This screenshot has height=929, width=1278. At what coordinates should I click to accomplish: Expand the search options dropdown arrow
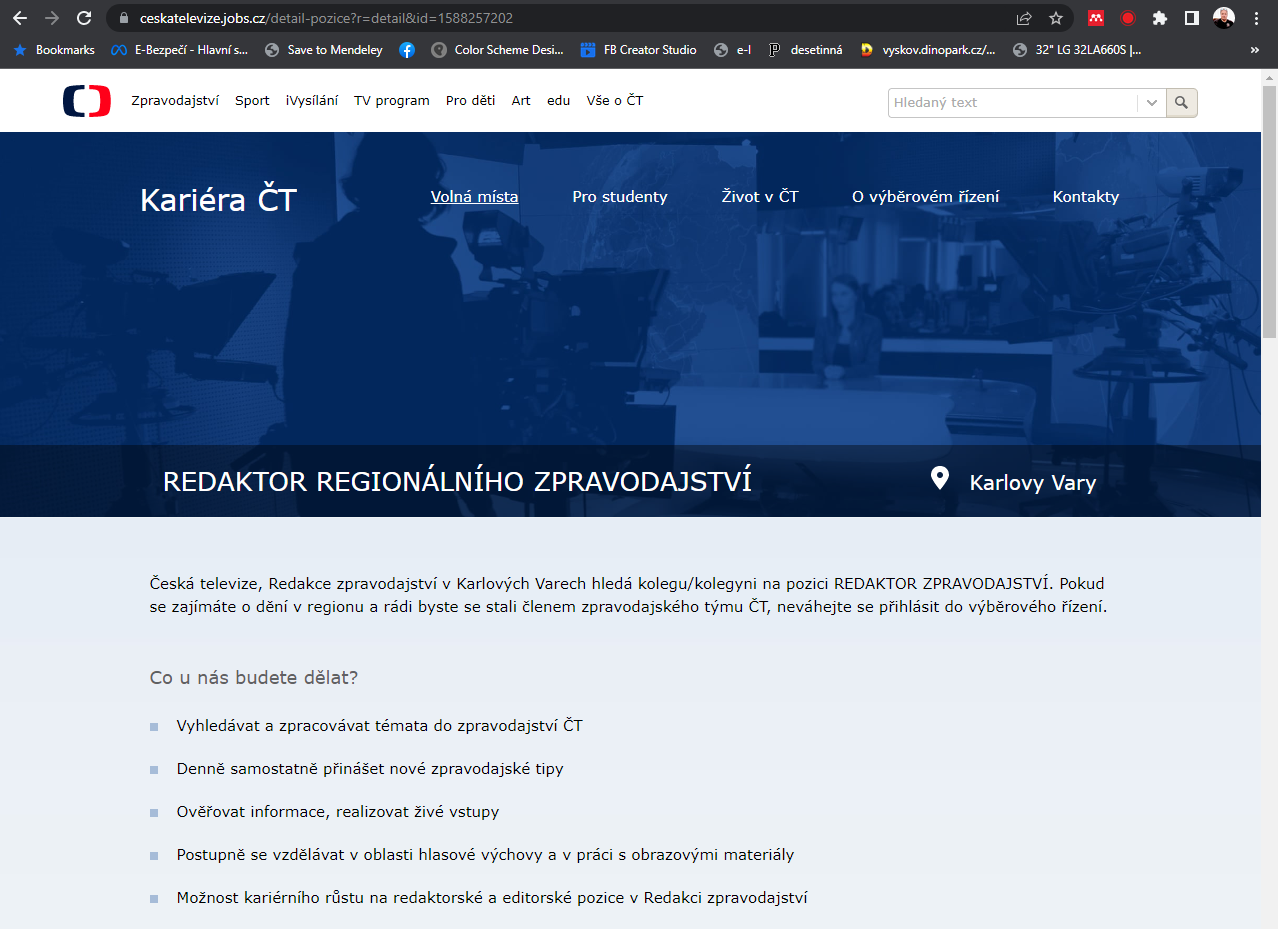click(x=1151, y=102)
